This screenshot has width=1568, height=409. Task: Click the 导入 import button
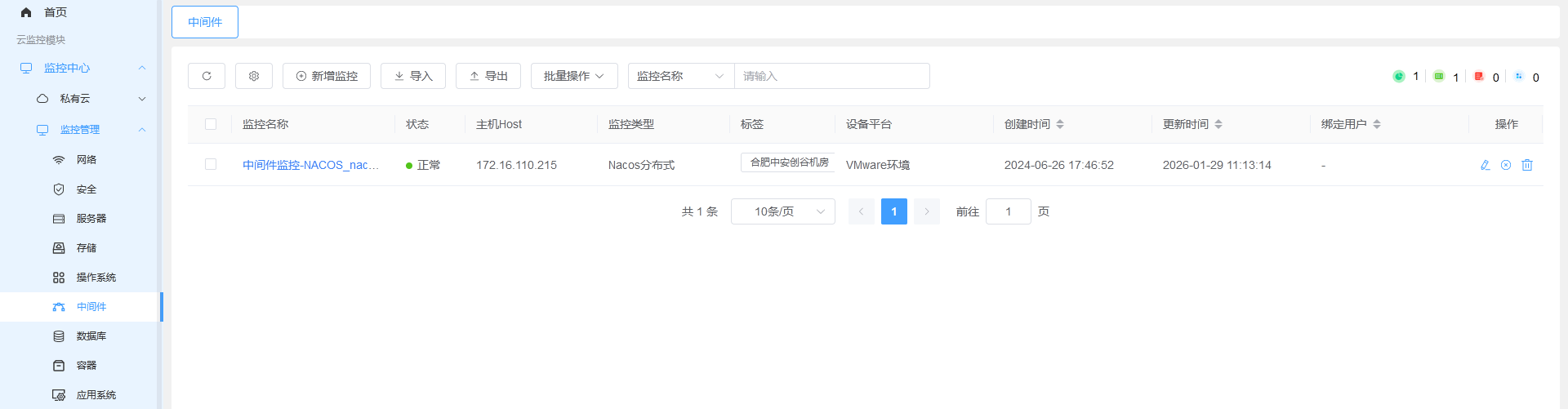click(x=413, y=76)
